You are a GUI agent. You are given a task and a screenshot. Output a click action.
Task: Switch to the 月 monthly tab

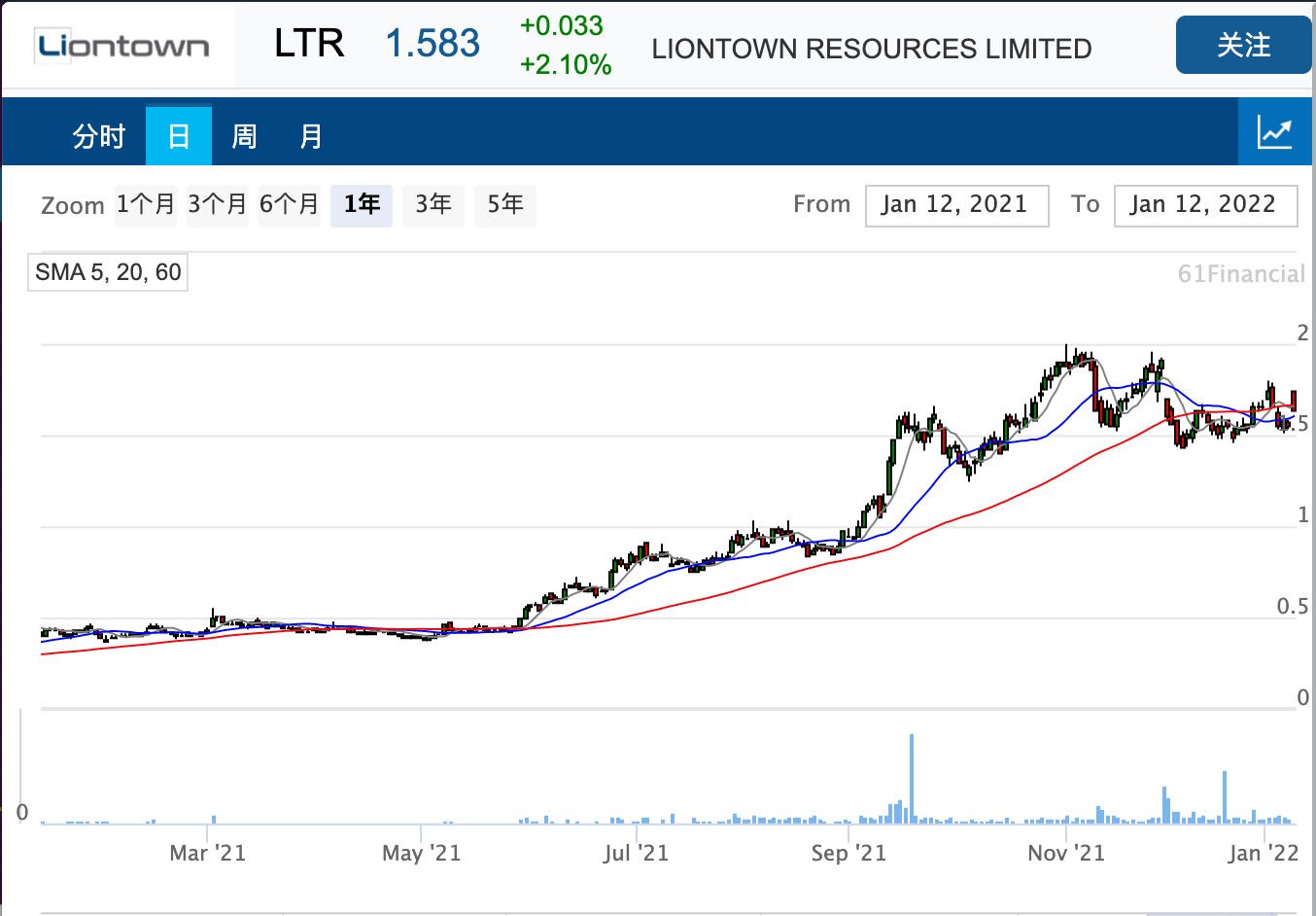click(310, 136)
